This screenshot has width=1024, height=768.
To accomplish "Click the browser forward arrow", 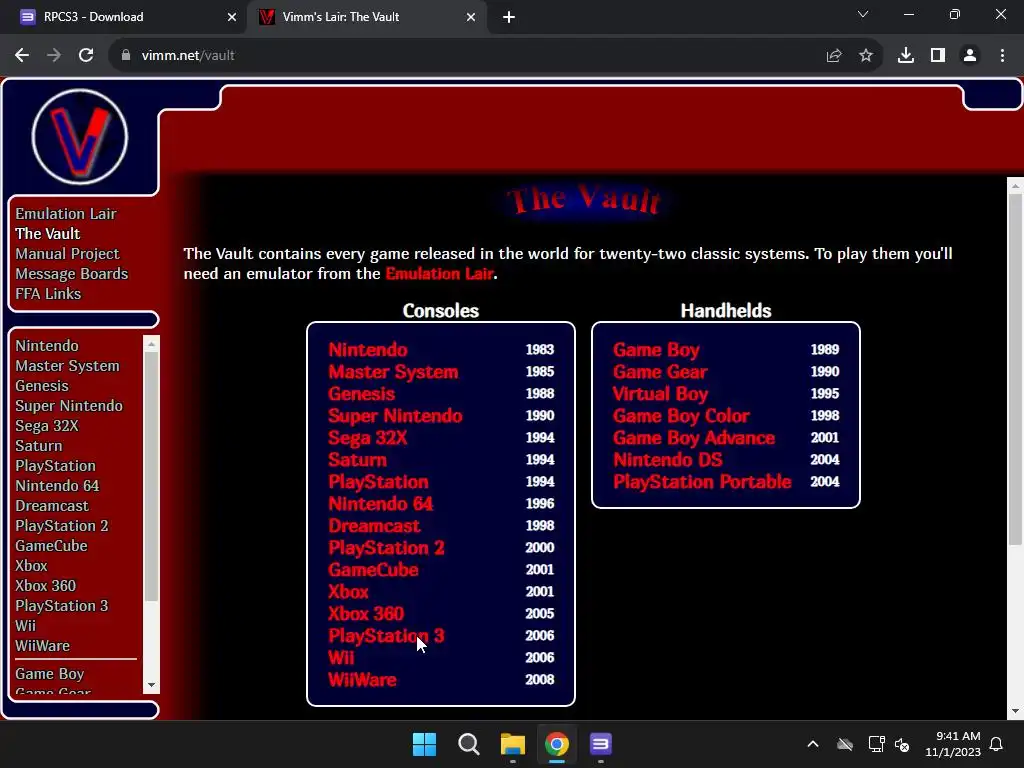I will click(x=54, y=56).
